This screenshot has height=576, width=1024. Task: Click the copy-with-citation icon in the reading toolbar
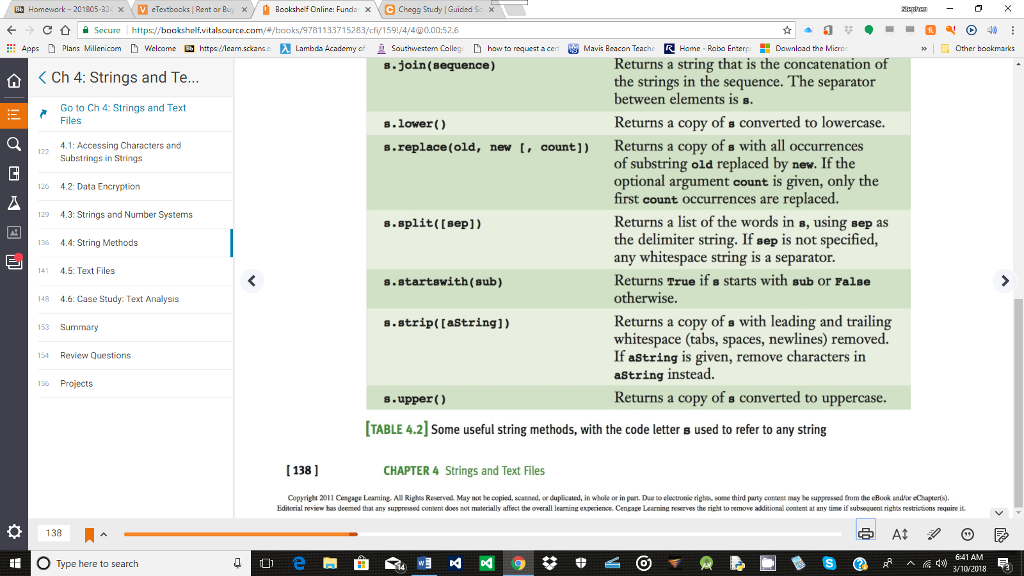(1000, 533)
